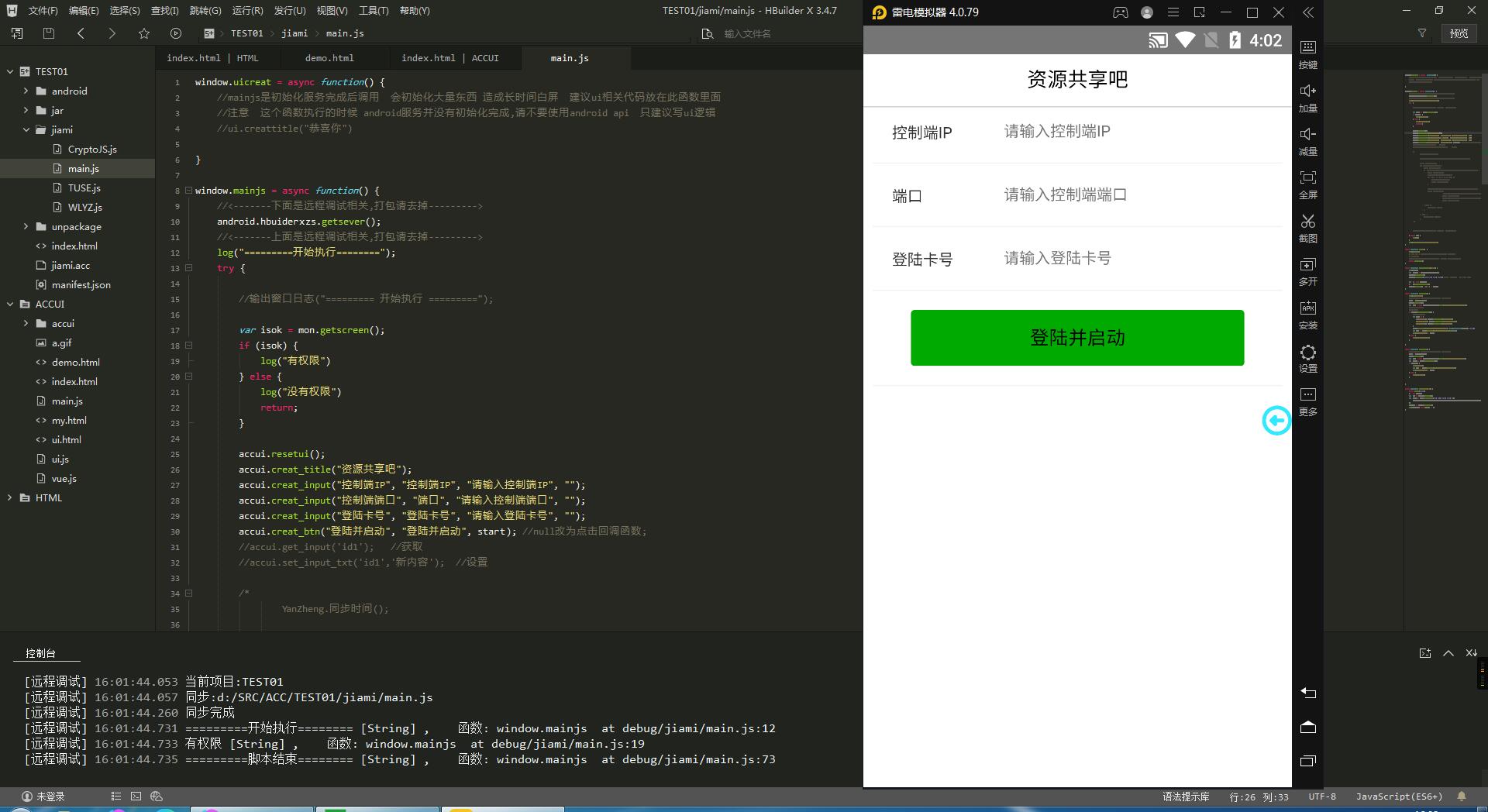Collapse console panel with up chevron
Screen dimensions: 1488x812
[x=1448, y=653]
